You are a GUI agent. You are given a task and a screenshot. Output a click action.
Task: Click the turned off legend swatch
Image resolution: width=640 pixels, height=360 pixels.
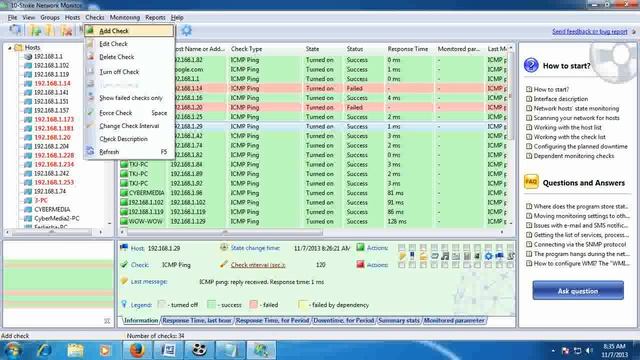coord(162,304)
